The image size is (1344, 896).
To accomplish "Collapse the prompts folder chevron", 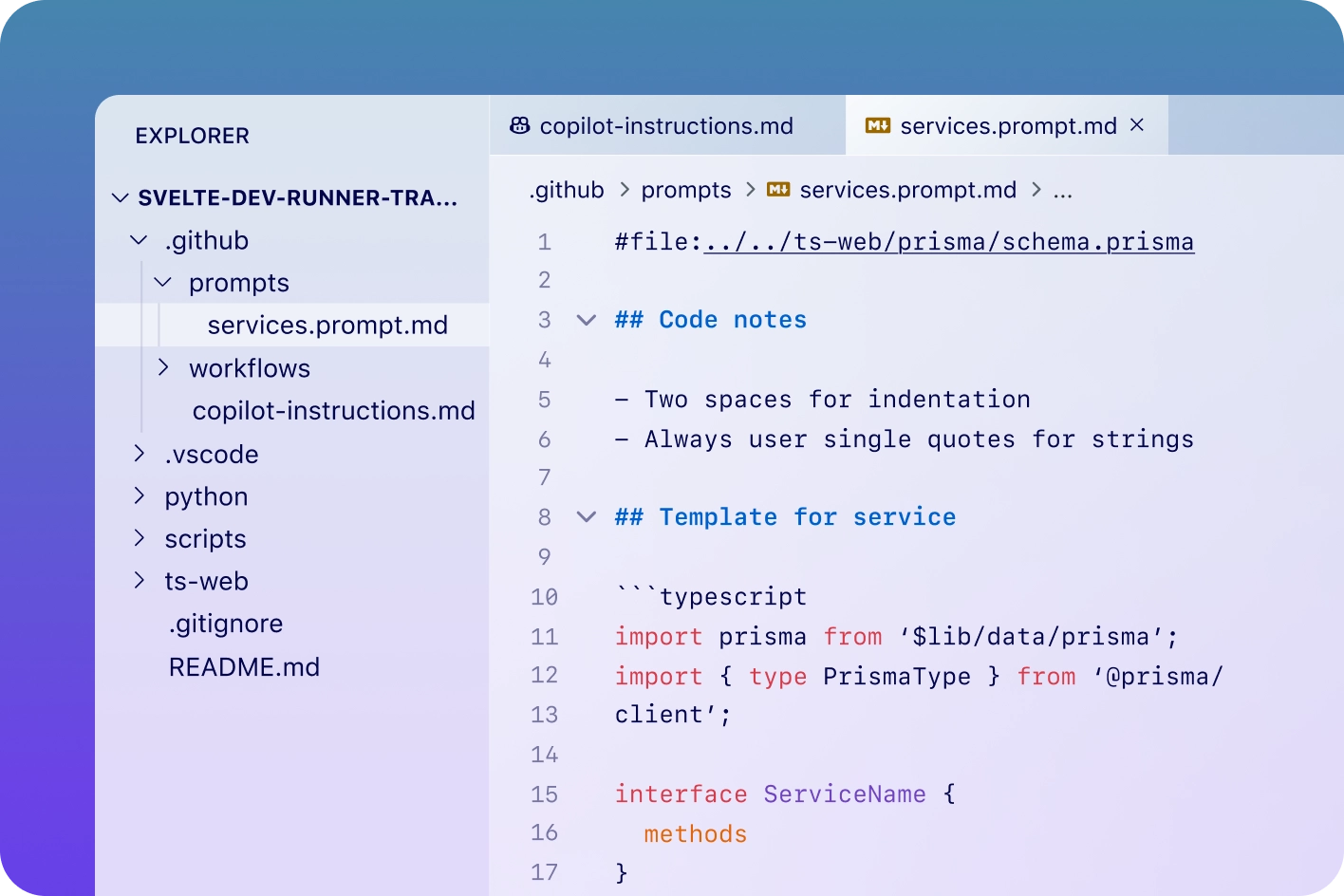I will coord(163,282).
